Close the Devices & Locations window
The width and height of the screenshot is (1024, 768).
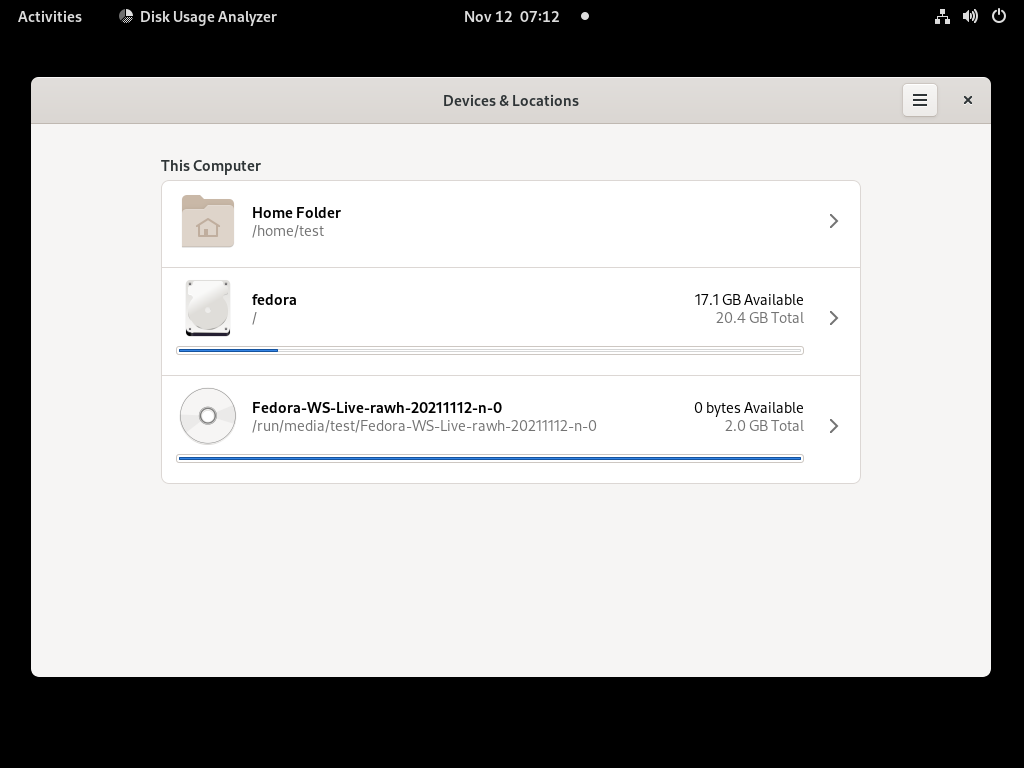(x=968, y=100)
